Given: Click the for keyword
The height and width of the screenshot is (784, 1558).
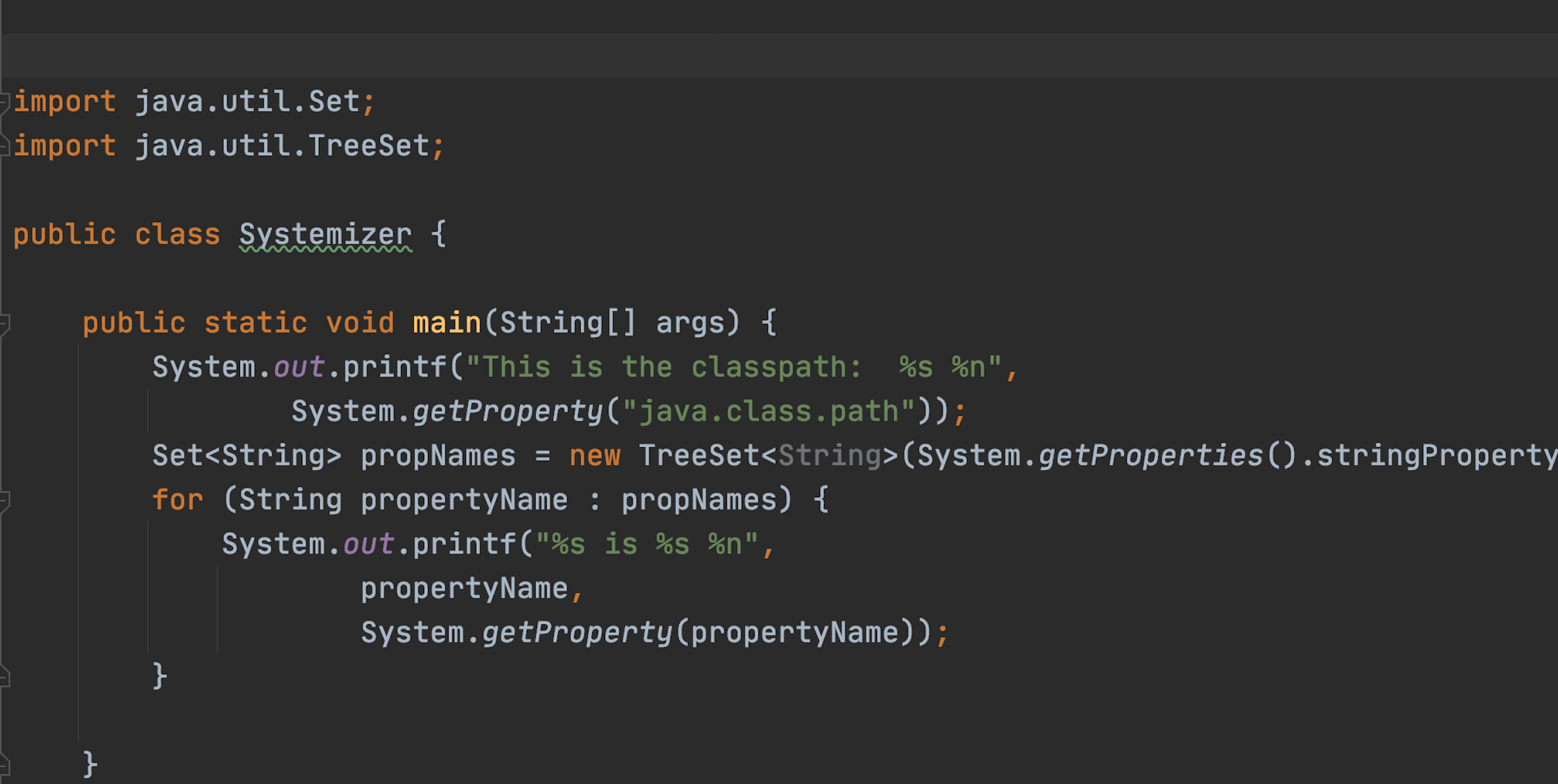Looking at the screenshot, I should click(177, 500).
